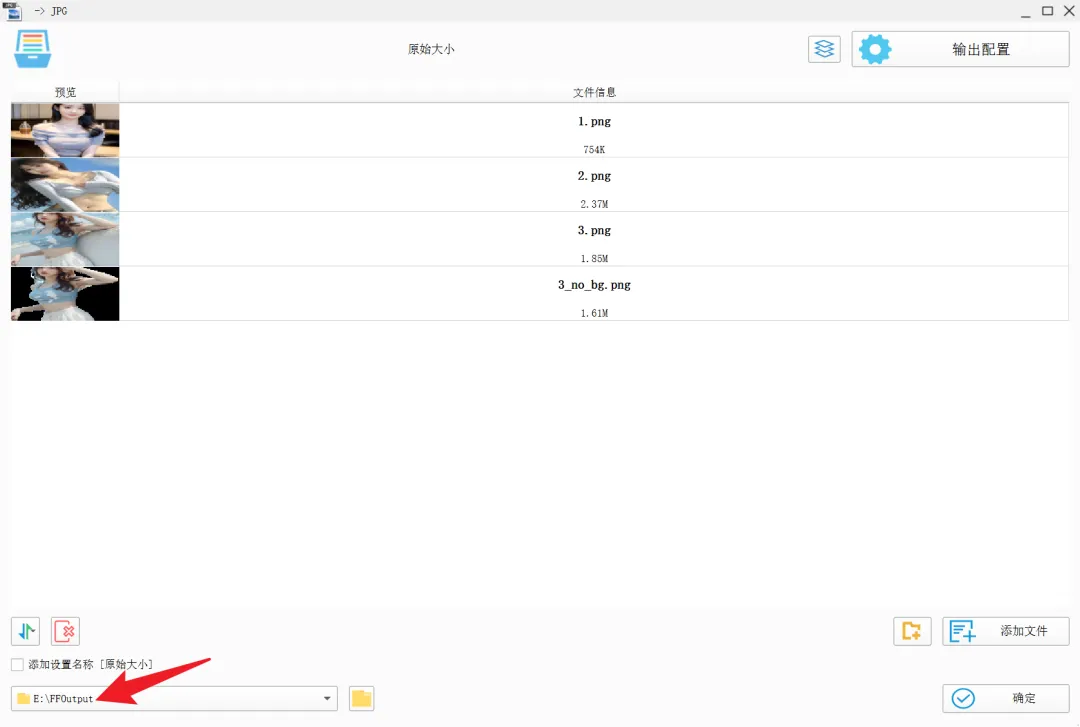Select the 2.png thumbnail preview

point(65,185)
